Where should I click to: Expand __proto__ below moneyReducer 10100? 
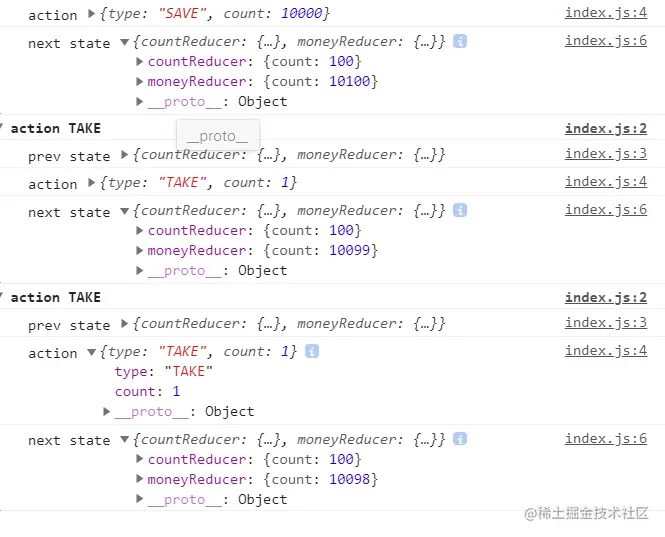(140, 101)
